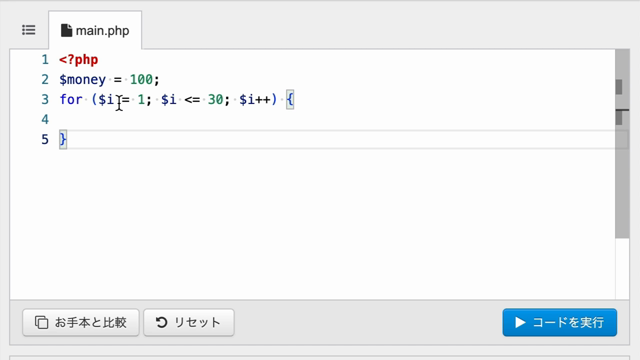Click the play triangle icon

(x=520, y=322)
